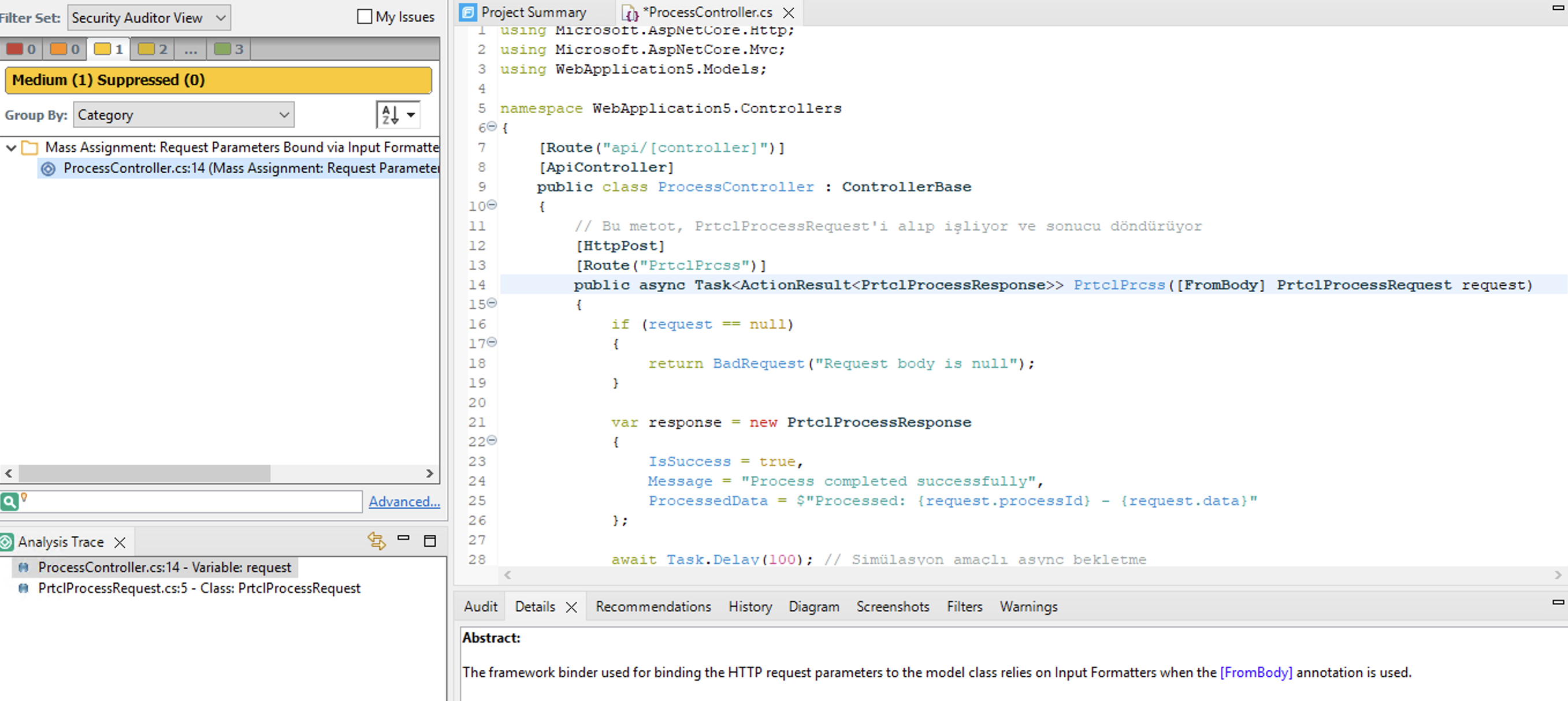Maximize the Analysis Trace panel
The height and width of the screenshot is (701, 1568).
coord(430,541)
